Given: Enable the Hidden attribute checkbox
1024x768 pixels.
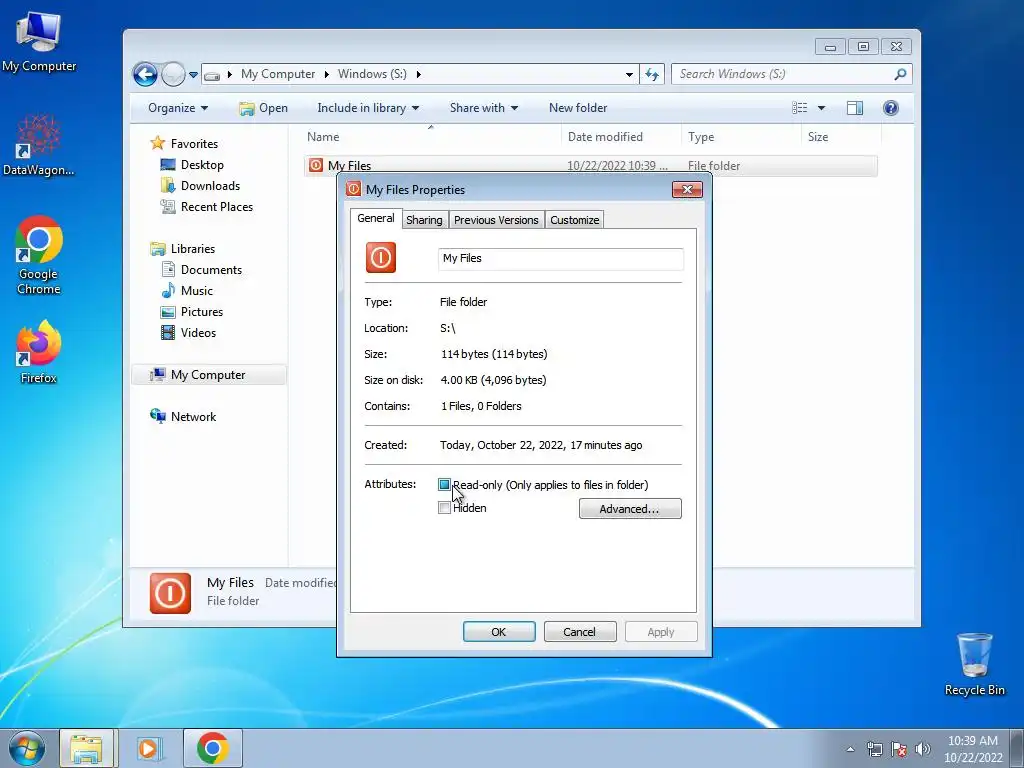Looking at the screenshot, I should pyautogui.click(x=444, y=508).
